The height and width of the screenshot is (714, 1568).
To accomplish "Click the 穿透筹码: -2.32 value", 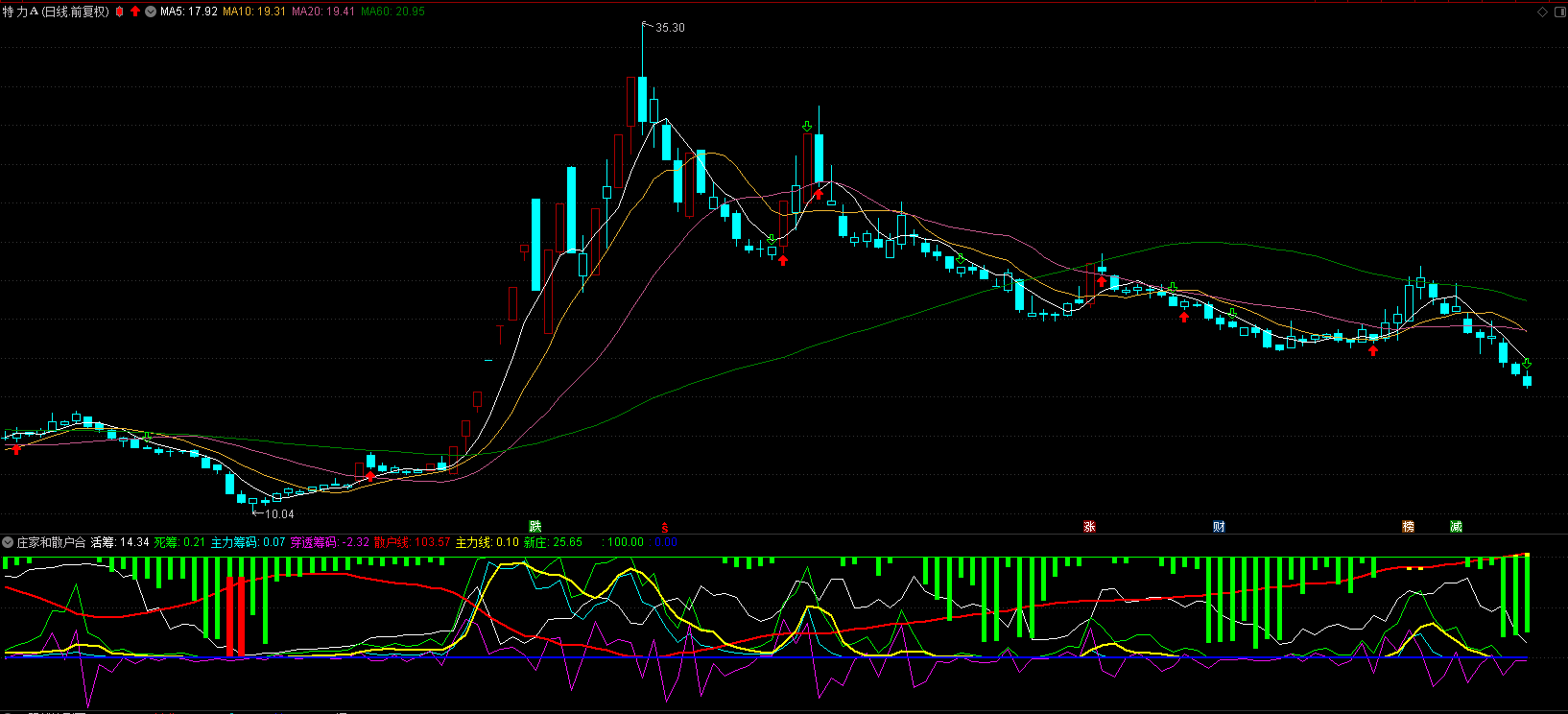I will [x=330, y=542].
